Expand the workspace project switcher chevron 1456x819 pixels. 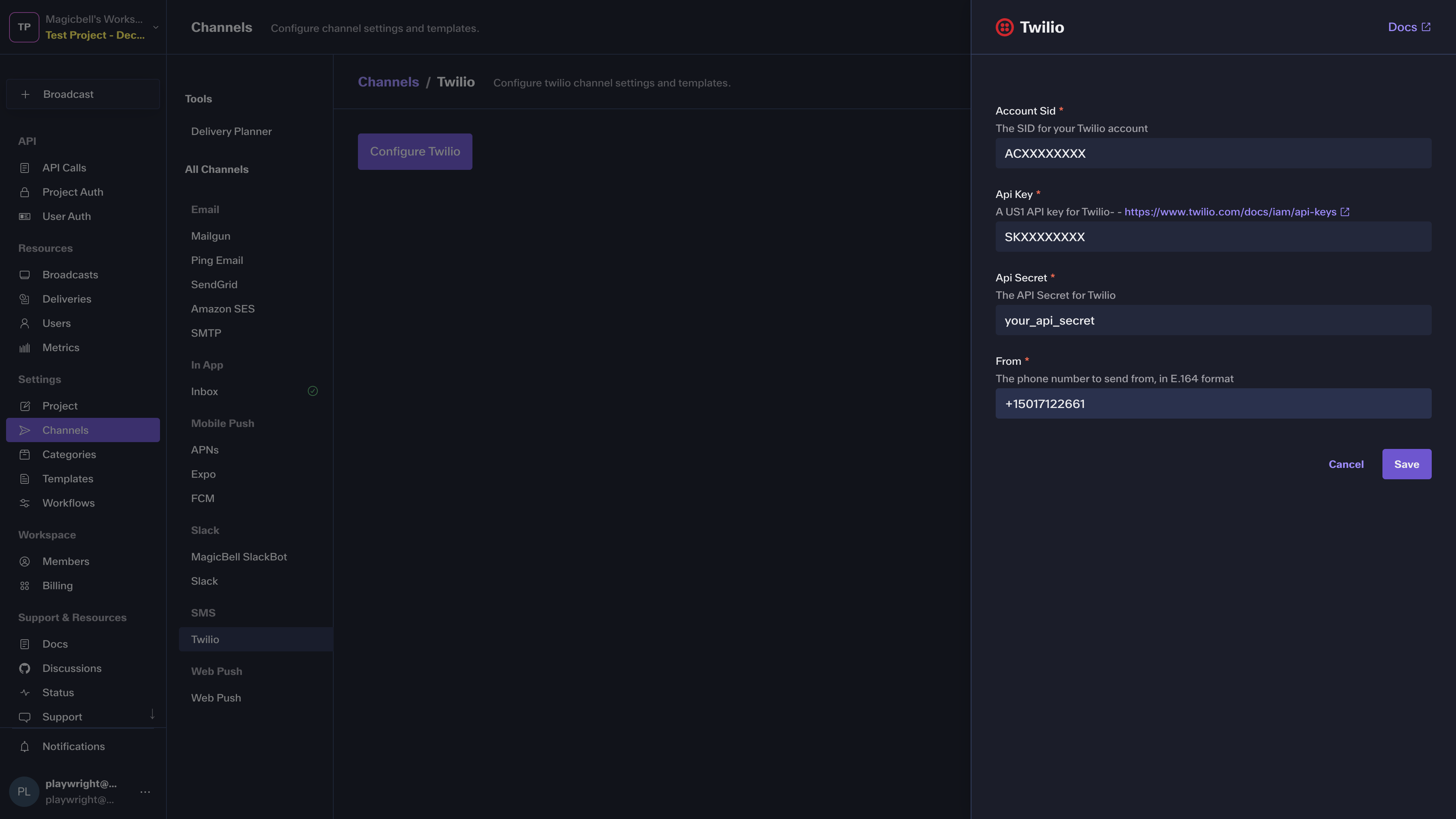pyautogui.click(x=155, y=27)
